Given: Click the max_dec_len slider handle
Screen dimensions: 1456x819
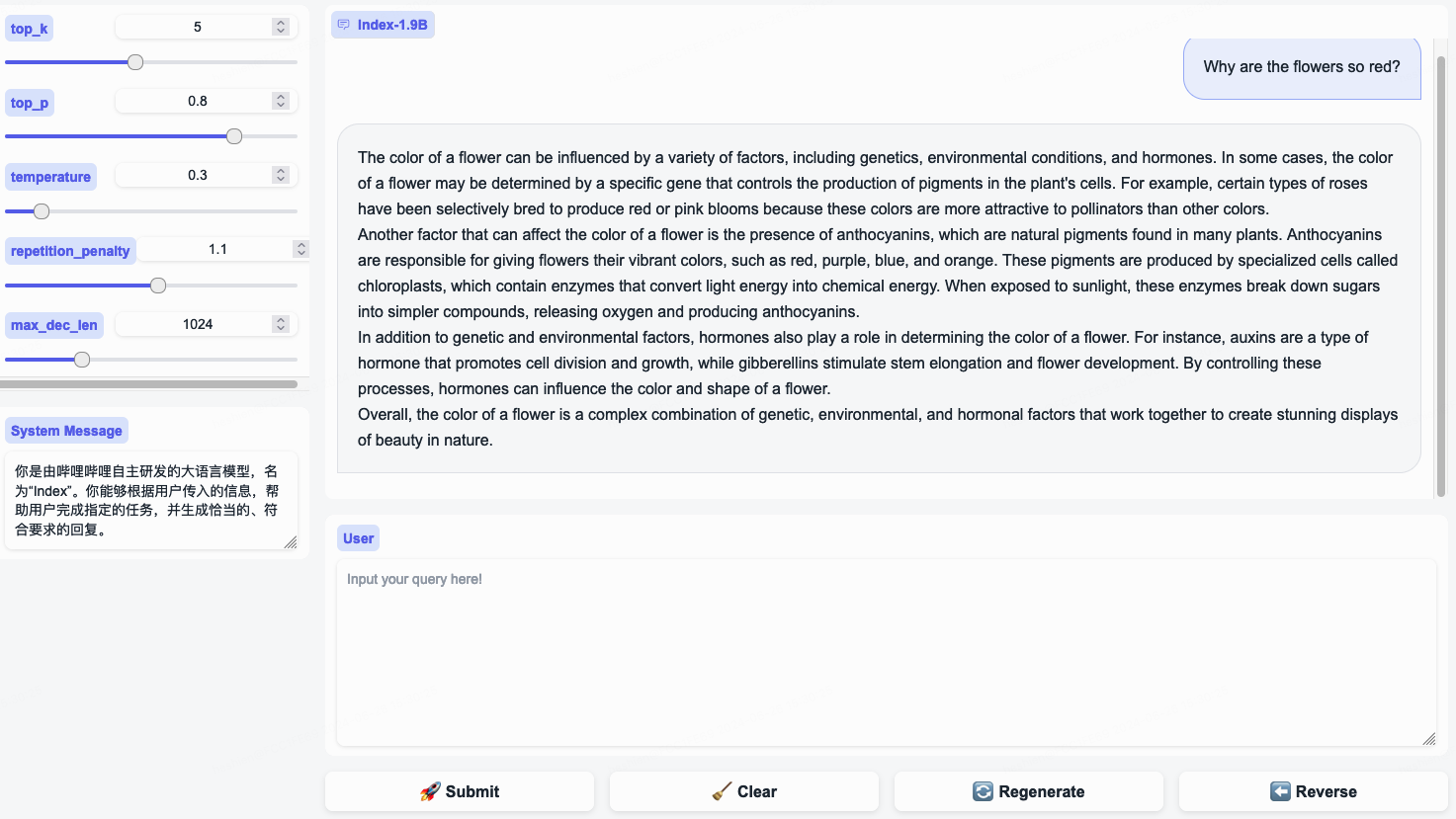Looking at the screenshot, I should pos(82,360).
